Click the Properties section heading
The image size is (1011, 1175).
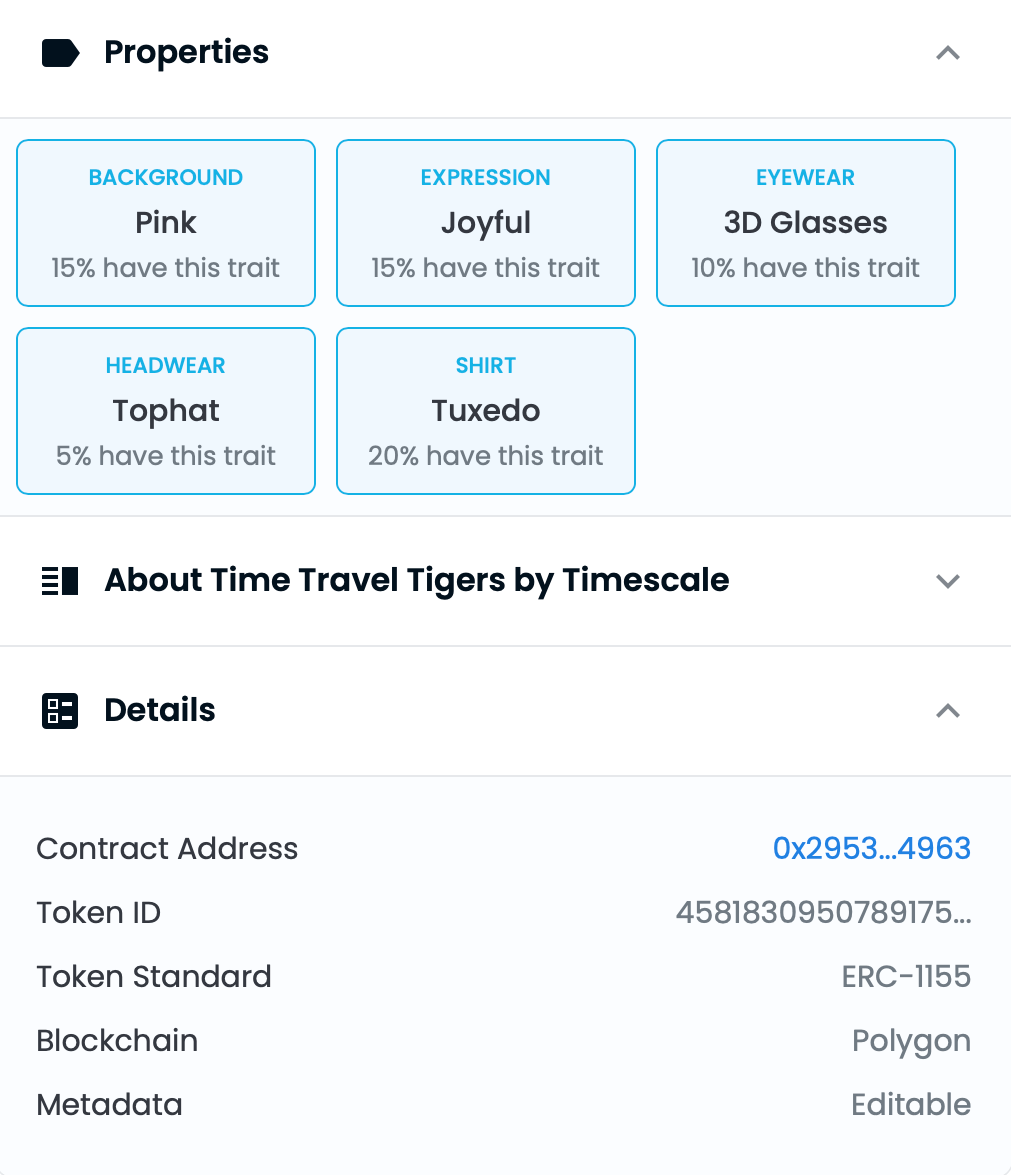186,53
